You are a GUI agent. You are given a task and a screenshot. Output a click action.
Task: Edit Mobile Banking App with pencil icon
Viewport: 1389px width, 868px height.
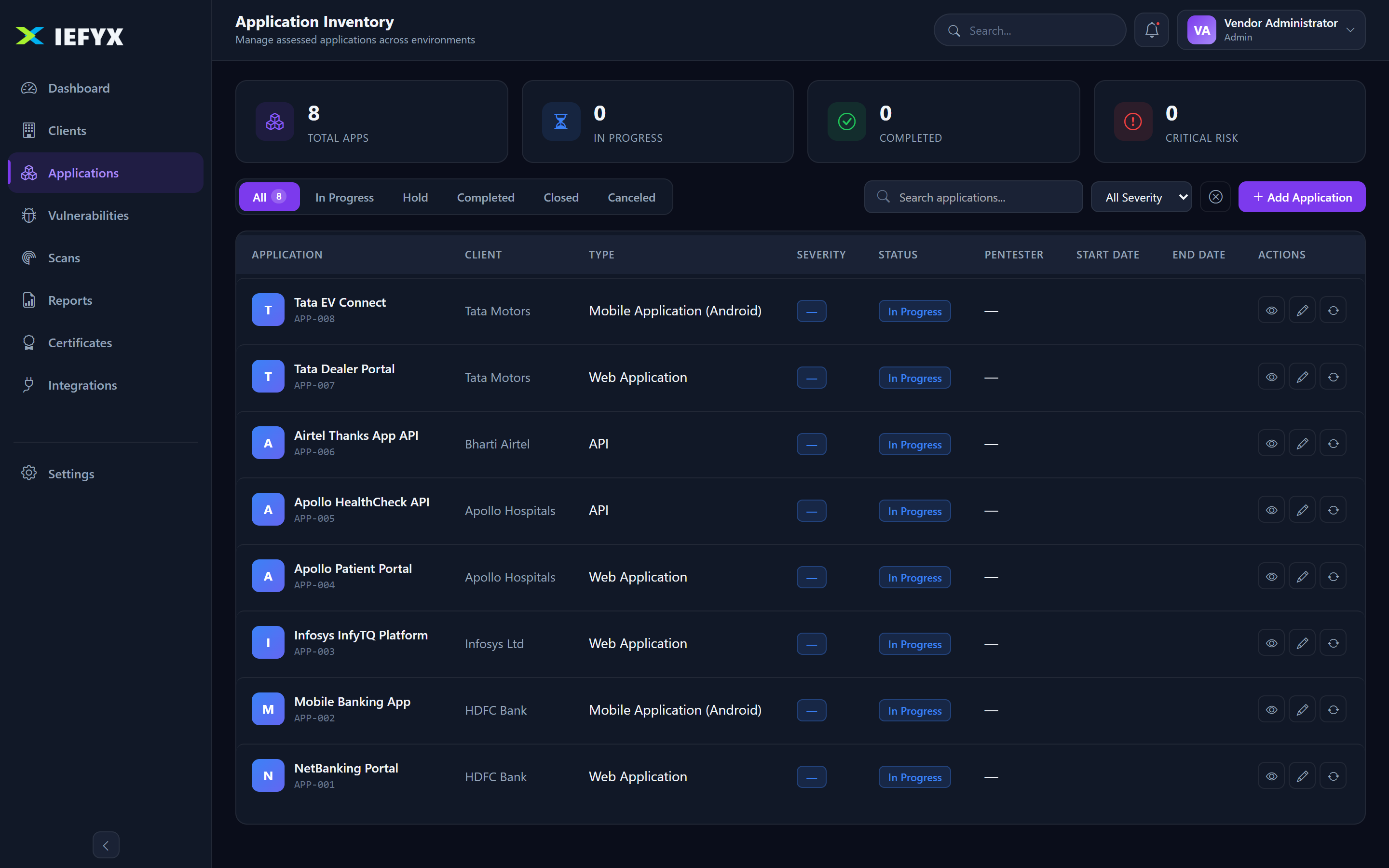pyautogui.click(x=1302, y=709)
